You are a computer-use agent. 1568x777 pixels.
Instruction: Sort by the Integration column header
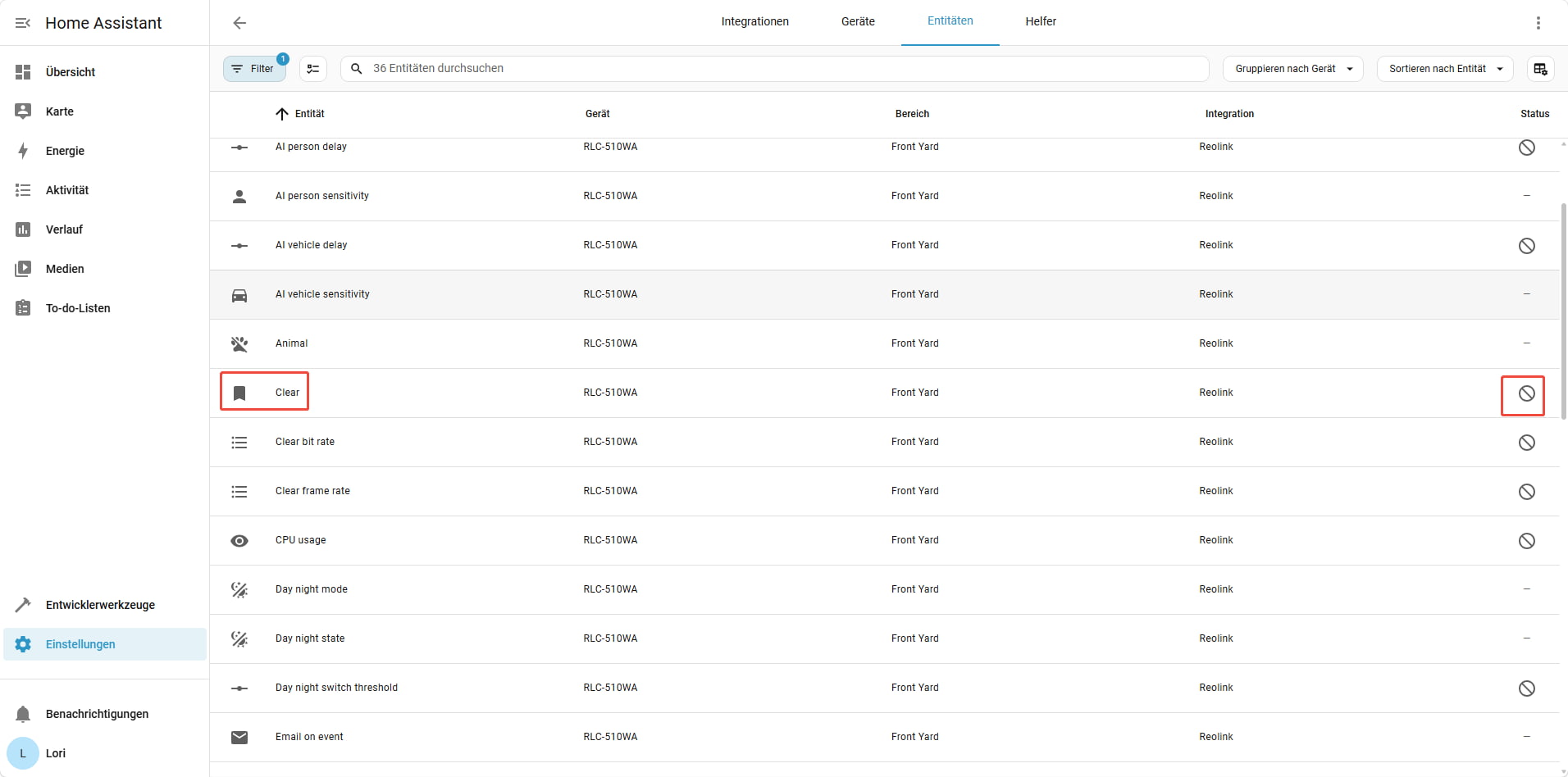[1229, 114]
